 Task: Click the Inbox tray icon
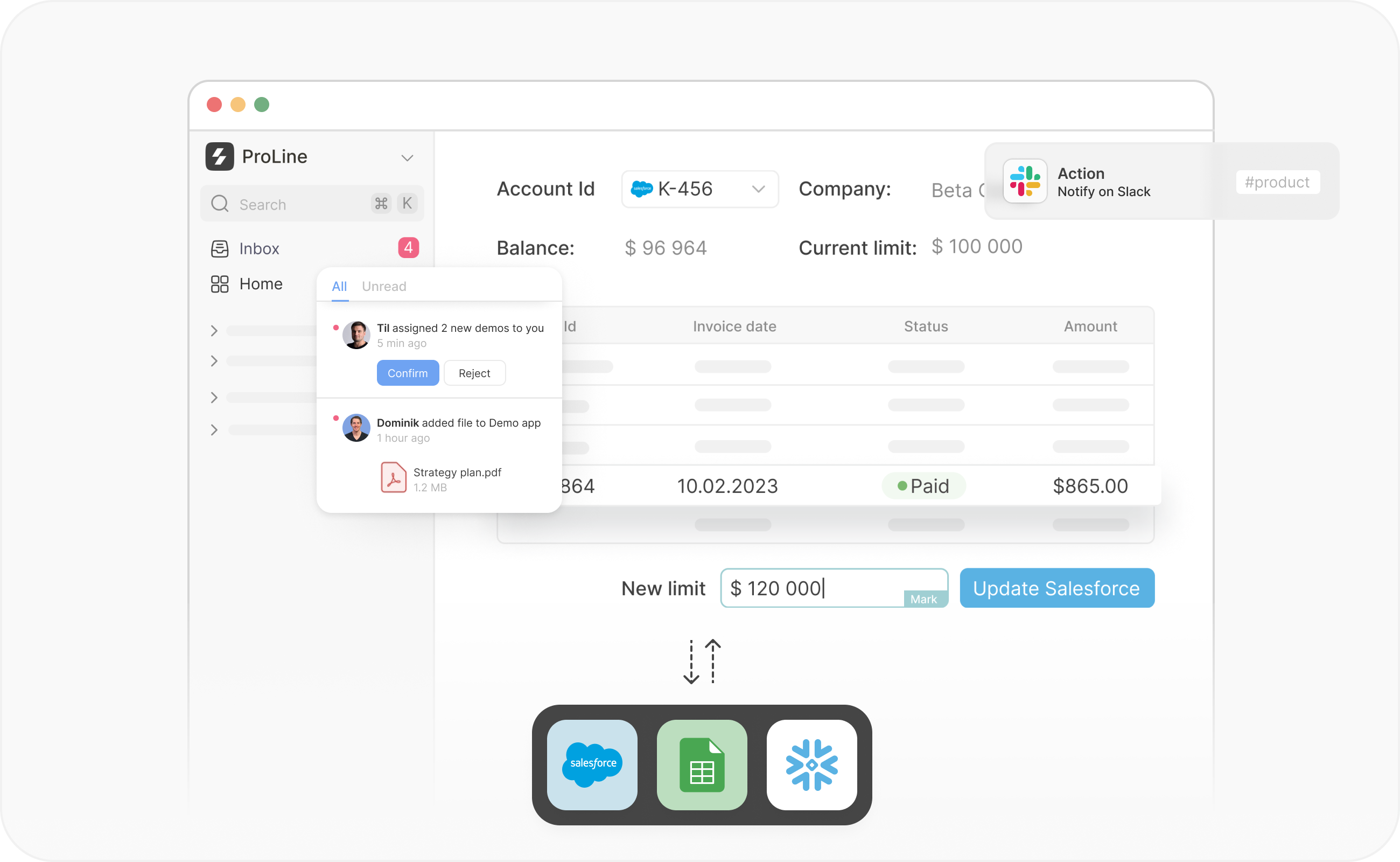pos(219,248)
